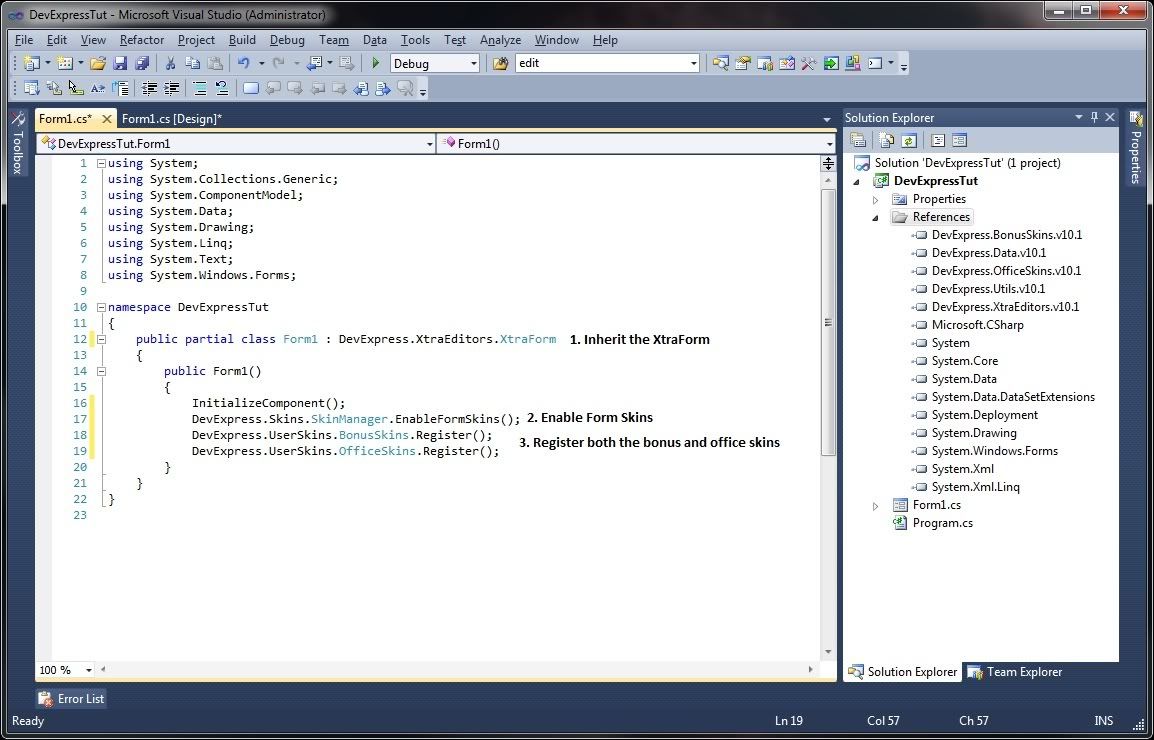
Task: Click the Undo arrow icon
Action: point(243,63)
